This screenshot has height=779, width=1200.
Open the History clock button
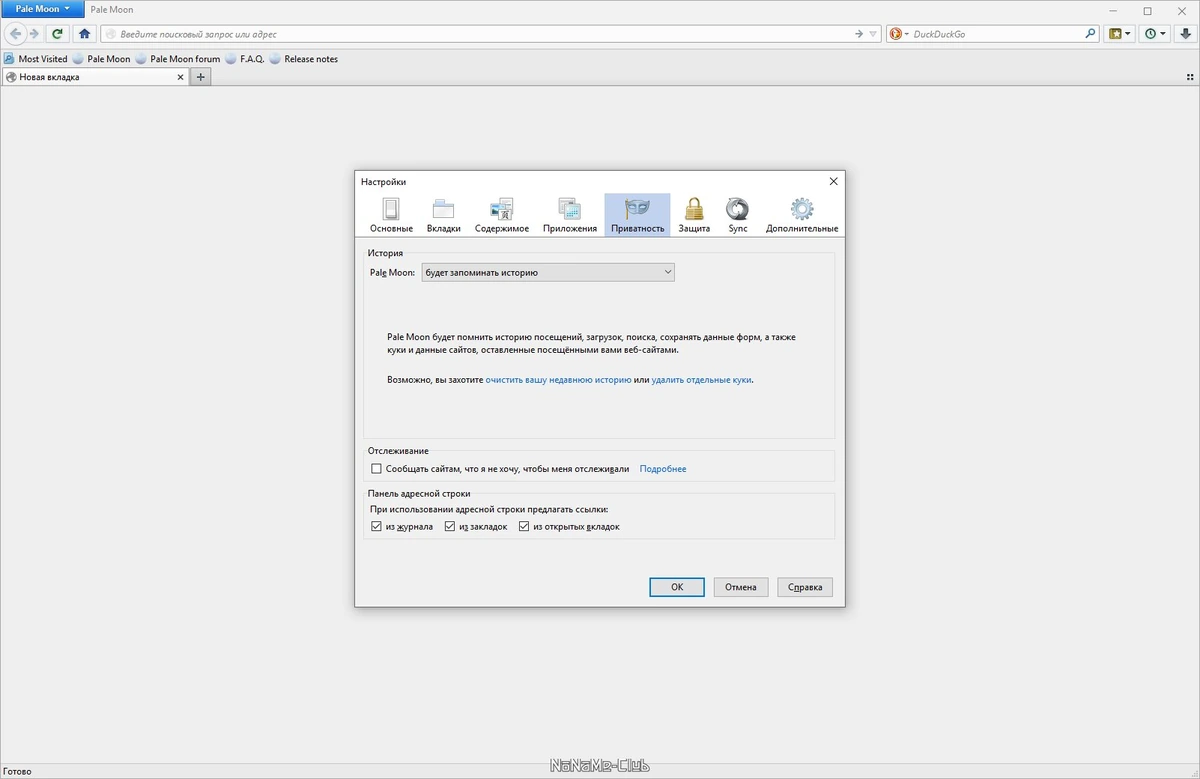[x=1155, y=34]
